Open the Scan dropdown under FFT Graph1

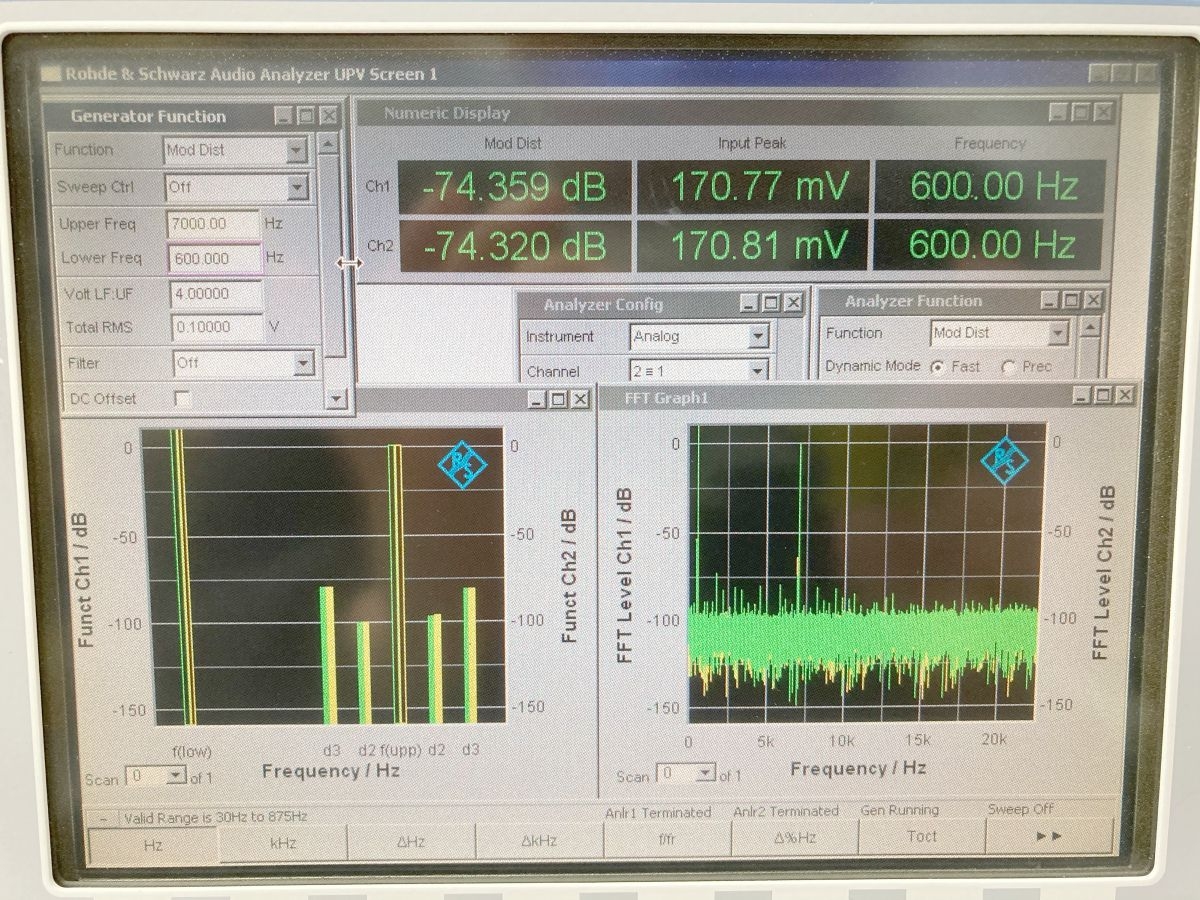(706, 774)
